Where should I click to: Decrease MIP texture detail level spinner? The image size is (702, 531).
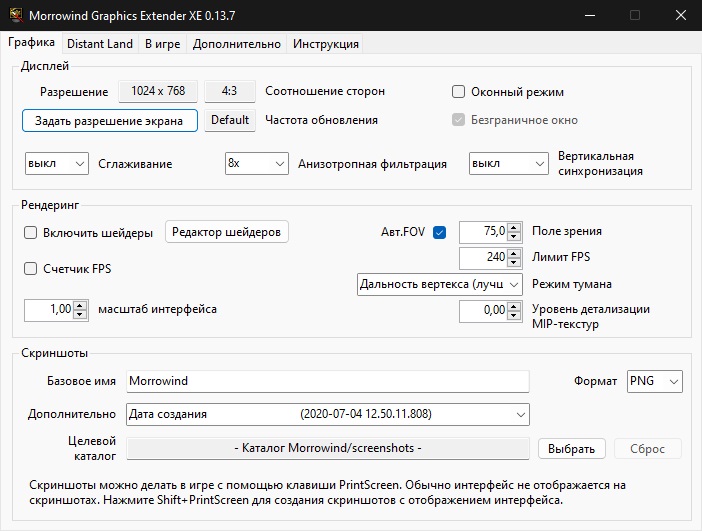(514, 317)
